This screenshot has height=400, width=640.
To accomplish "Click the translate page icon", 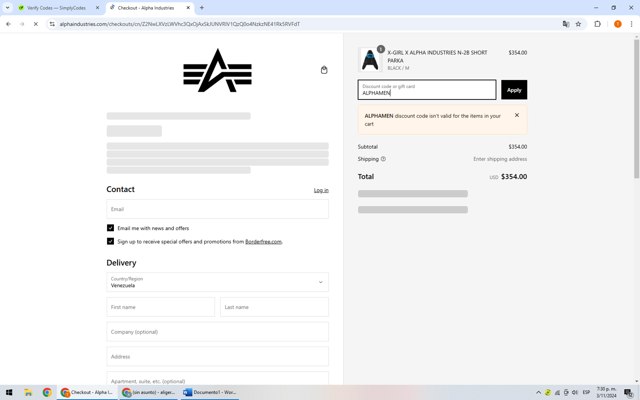I will 566,24.
